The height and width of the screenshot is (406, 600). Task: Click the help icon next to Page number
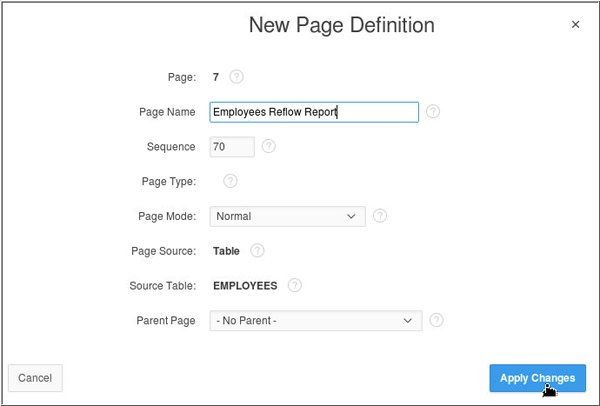point(236,76)
